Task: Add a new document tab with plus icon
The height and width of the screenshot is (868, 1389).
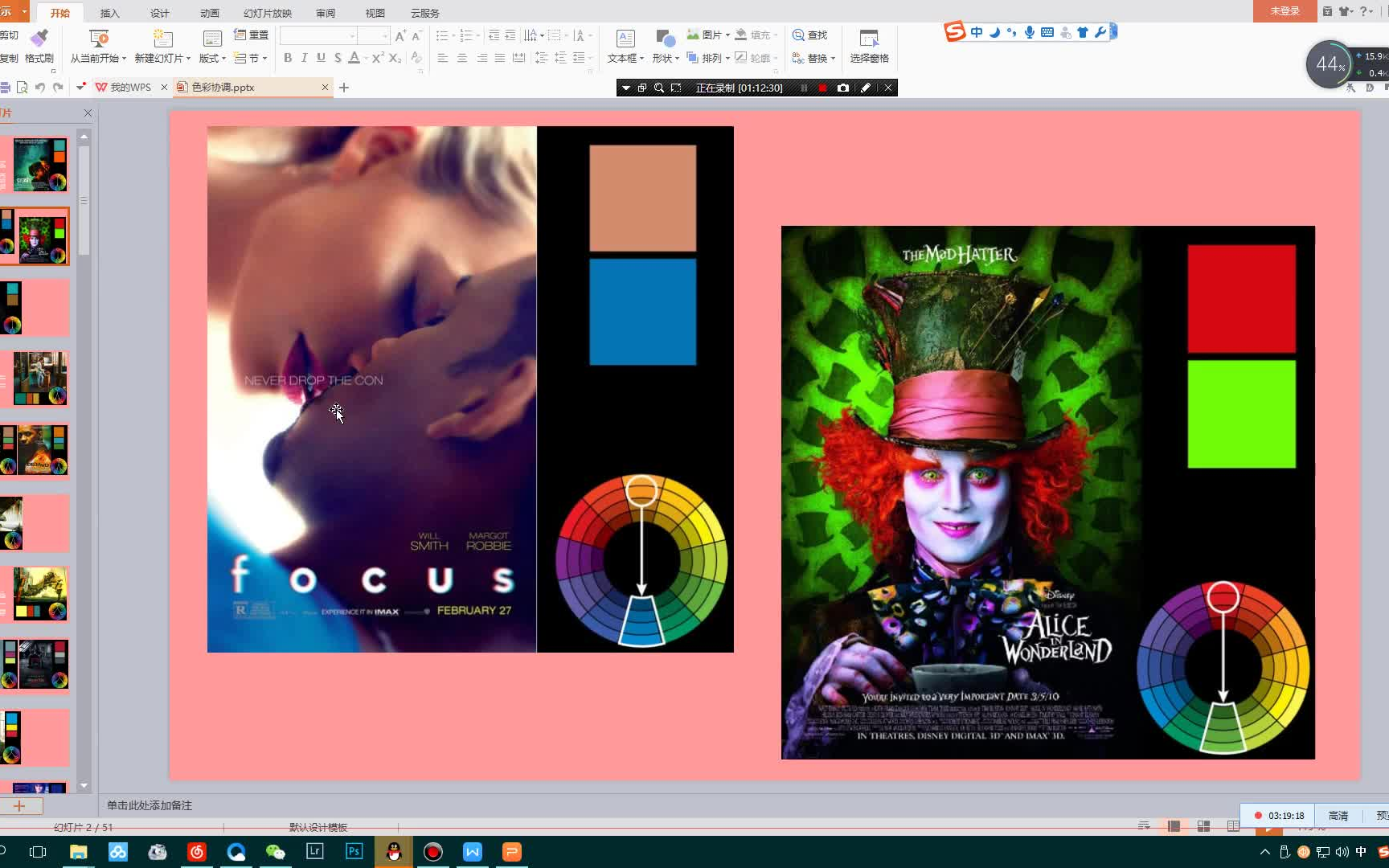Action: 344,87
